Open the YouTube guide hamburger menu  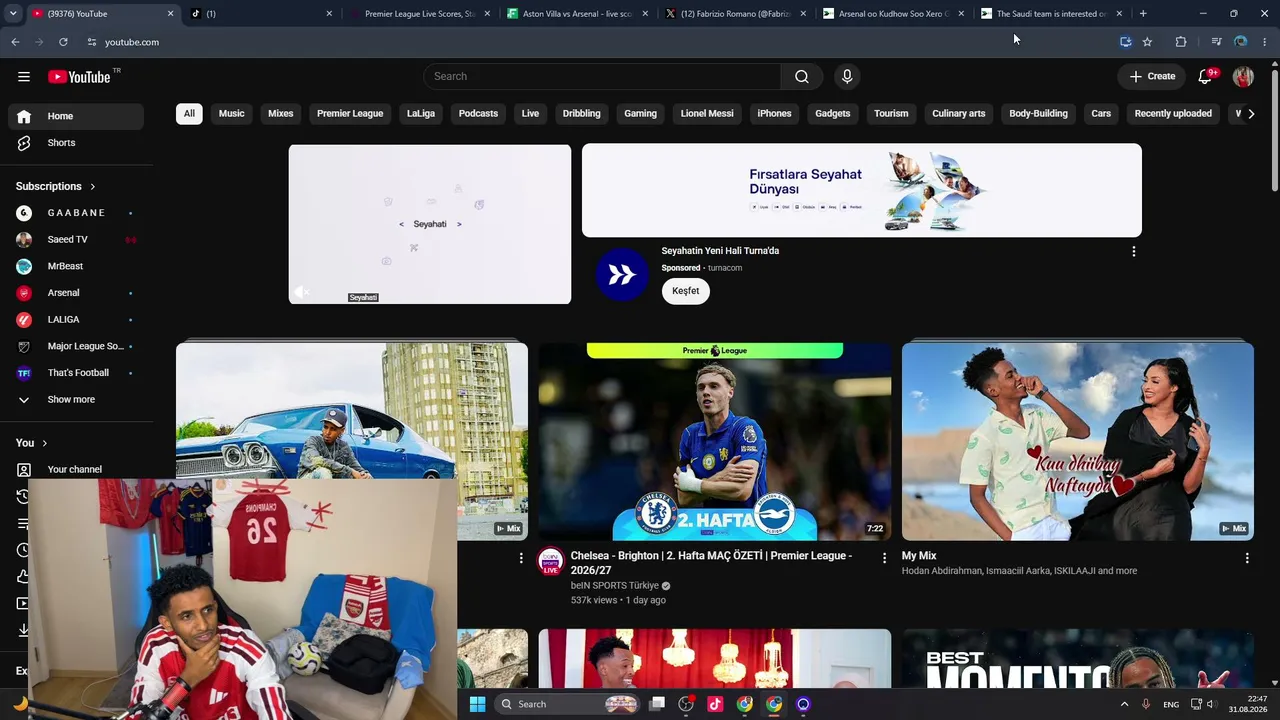(24, 77)
